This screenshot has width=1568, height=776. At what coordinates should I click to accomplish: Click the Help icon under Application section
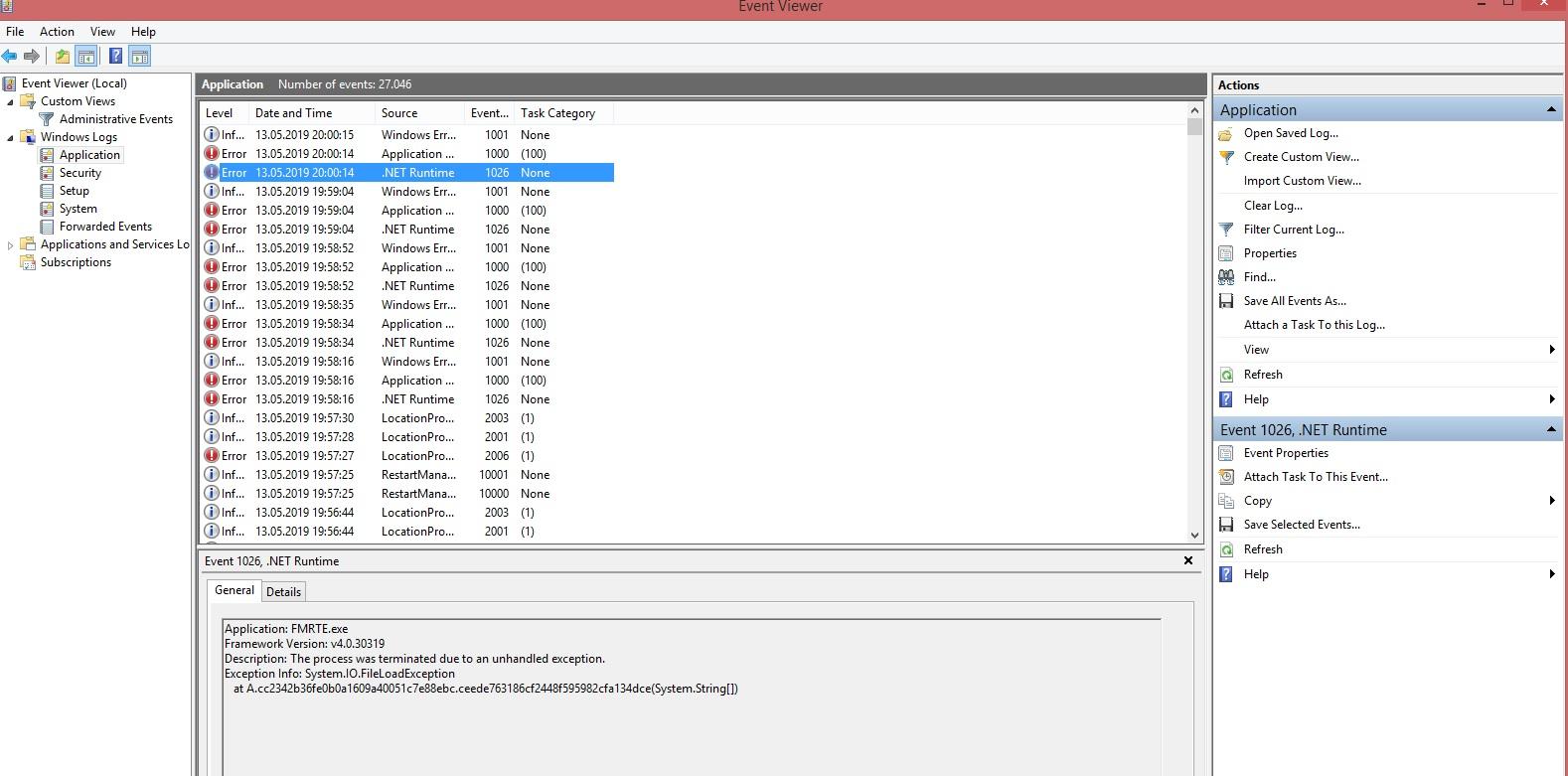1226,399
